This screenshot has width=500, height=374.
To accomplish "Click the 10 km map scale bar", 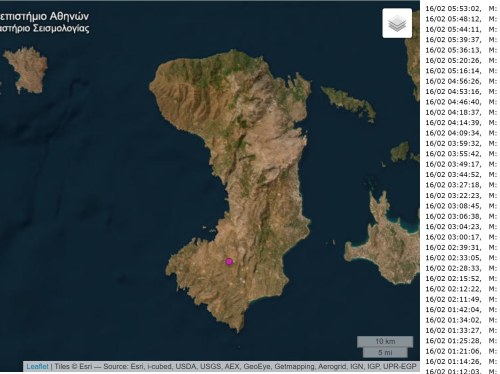I will (385, 342).
